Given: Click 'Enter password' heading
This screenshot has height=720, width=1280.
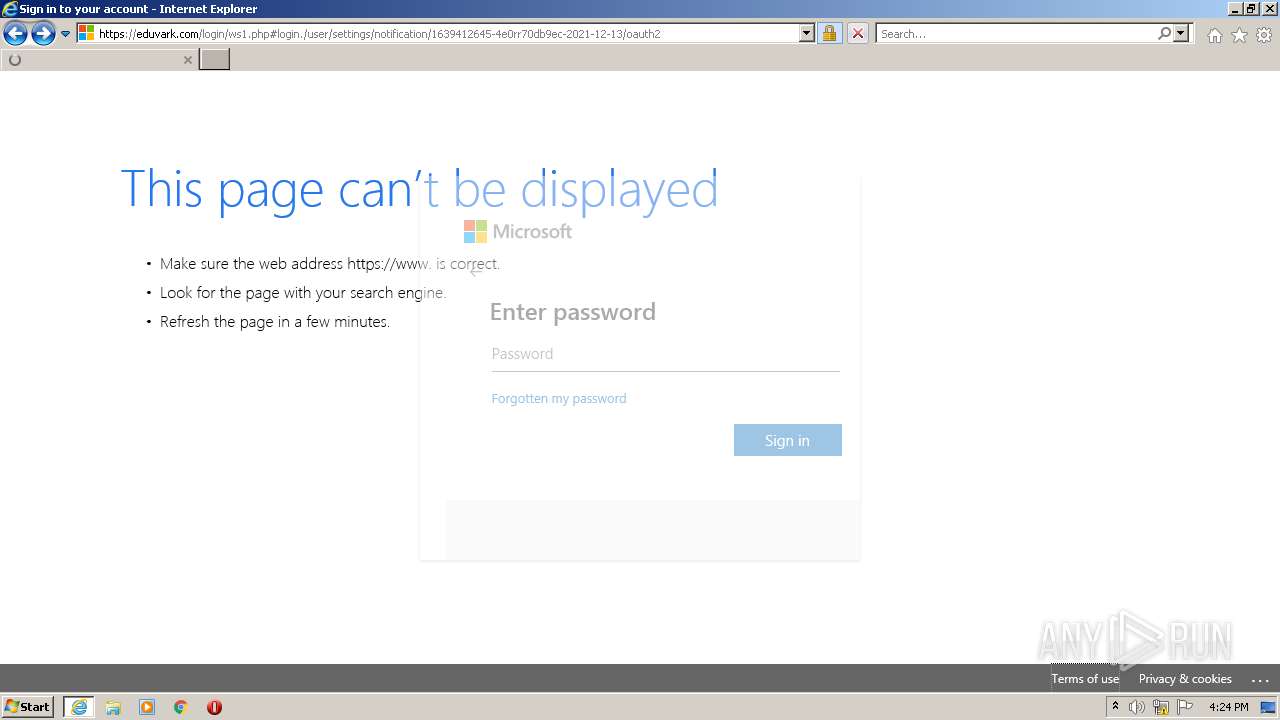Looking at the screenshot, I should 573,312.
